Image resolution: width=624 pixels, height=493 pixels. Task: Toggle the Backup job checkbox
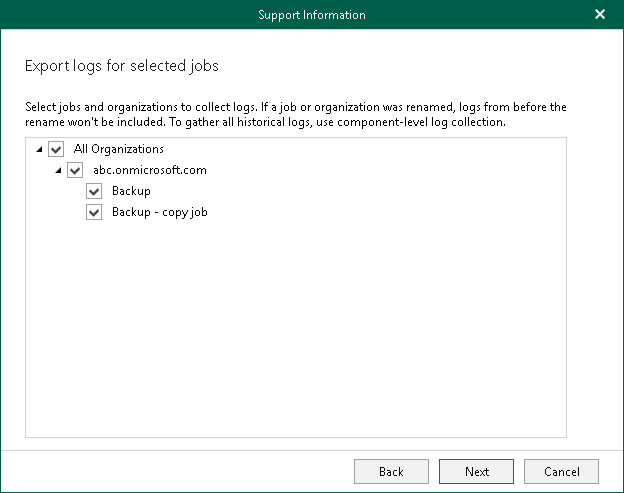pyautogui.click(x=94, y=192)
